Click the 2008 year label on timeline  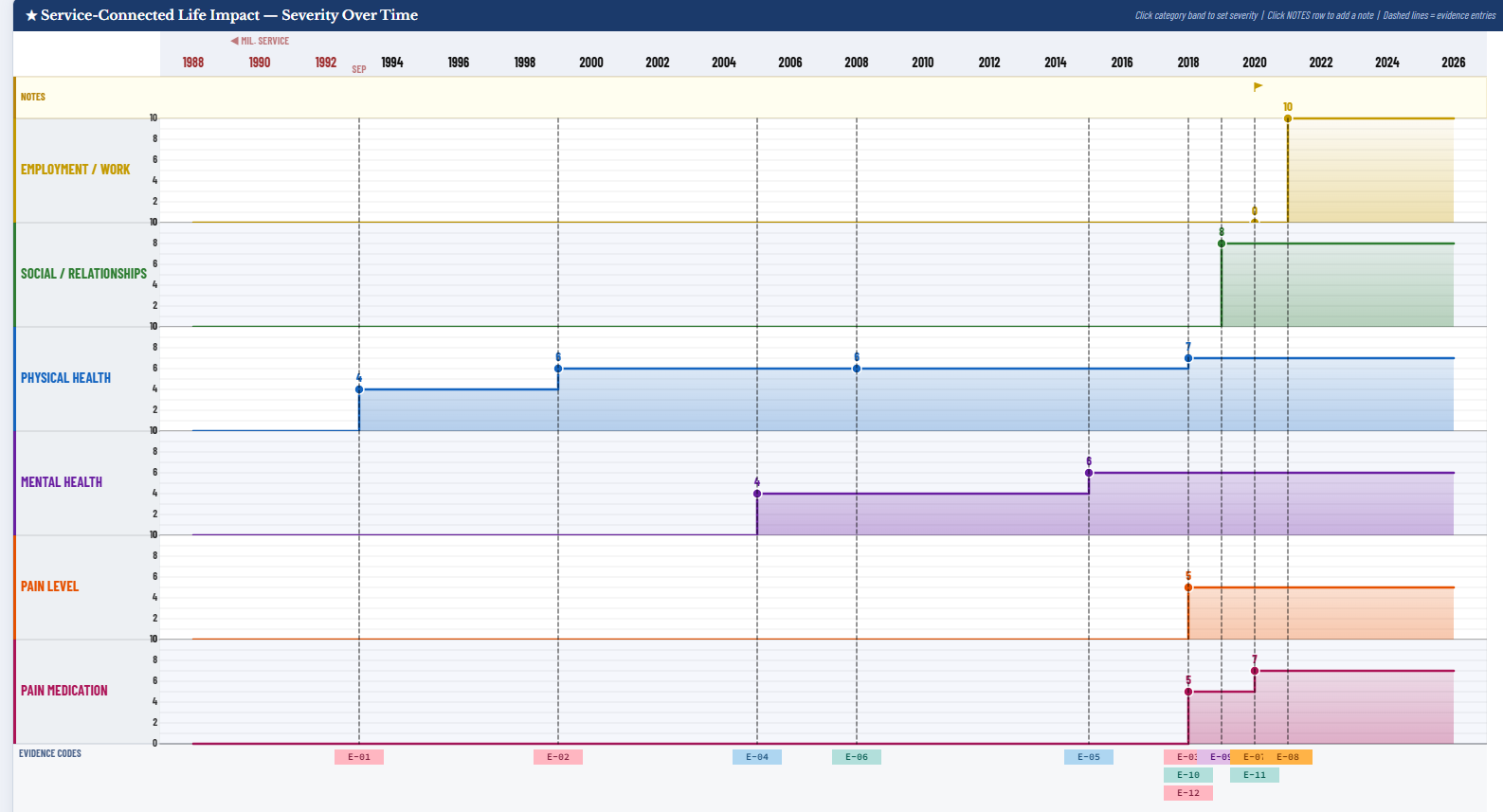tap(857, 63)
